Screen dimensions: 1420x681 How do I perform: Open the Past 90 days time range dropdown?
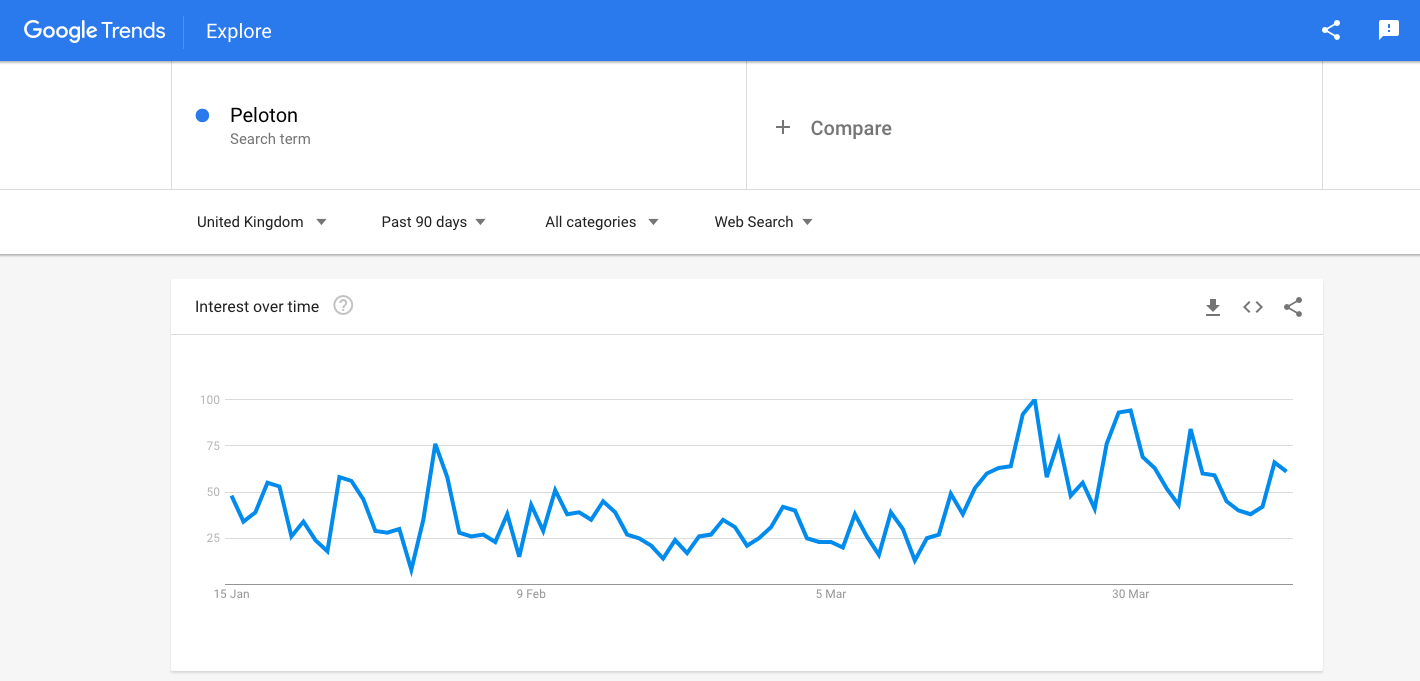(x=433, y=222)
